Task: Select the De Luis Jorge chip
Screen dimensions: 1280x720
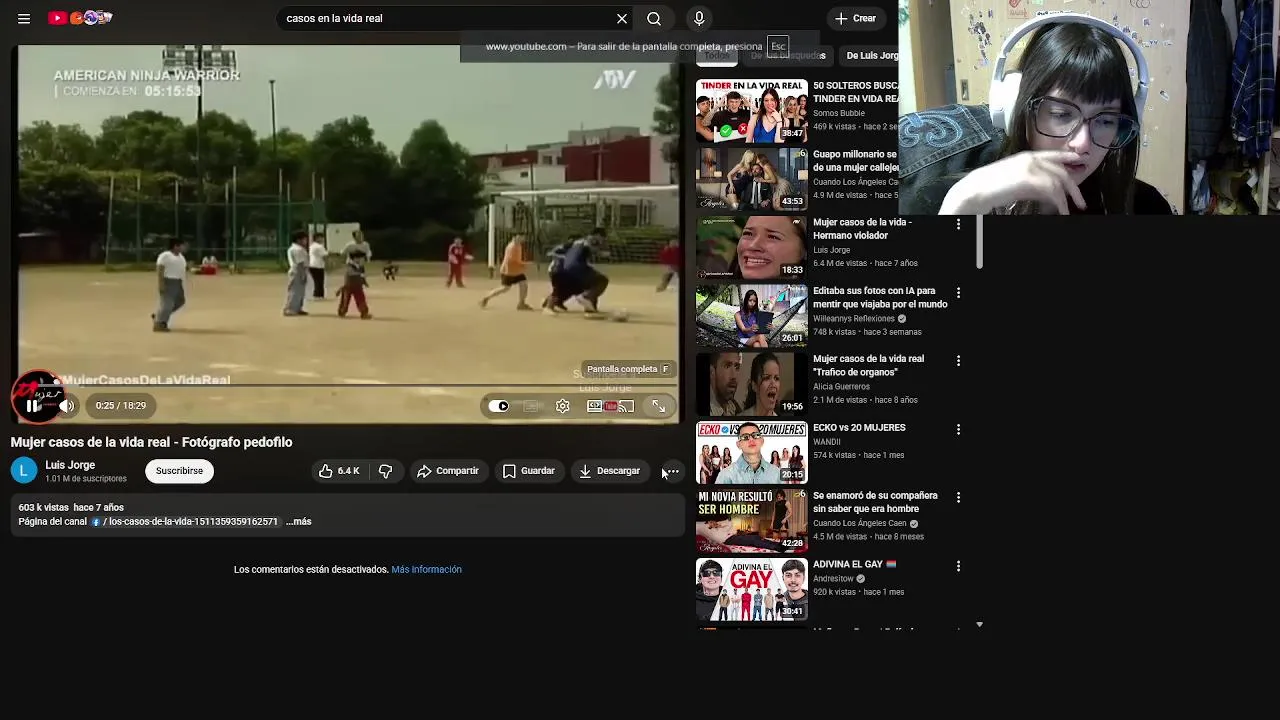Action: click(869, 56)
